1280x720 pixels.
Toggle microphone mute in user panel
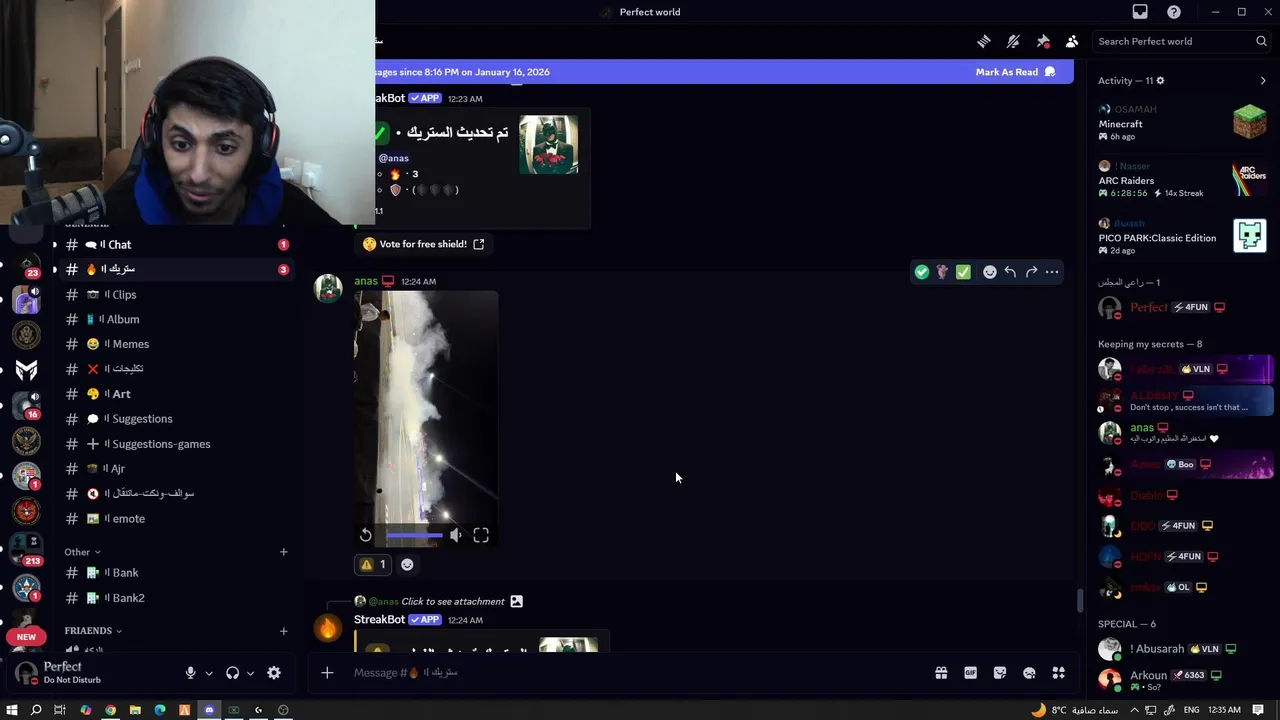pyautogui.click(x=190, y=673)
